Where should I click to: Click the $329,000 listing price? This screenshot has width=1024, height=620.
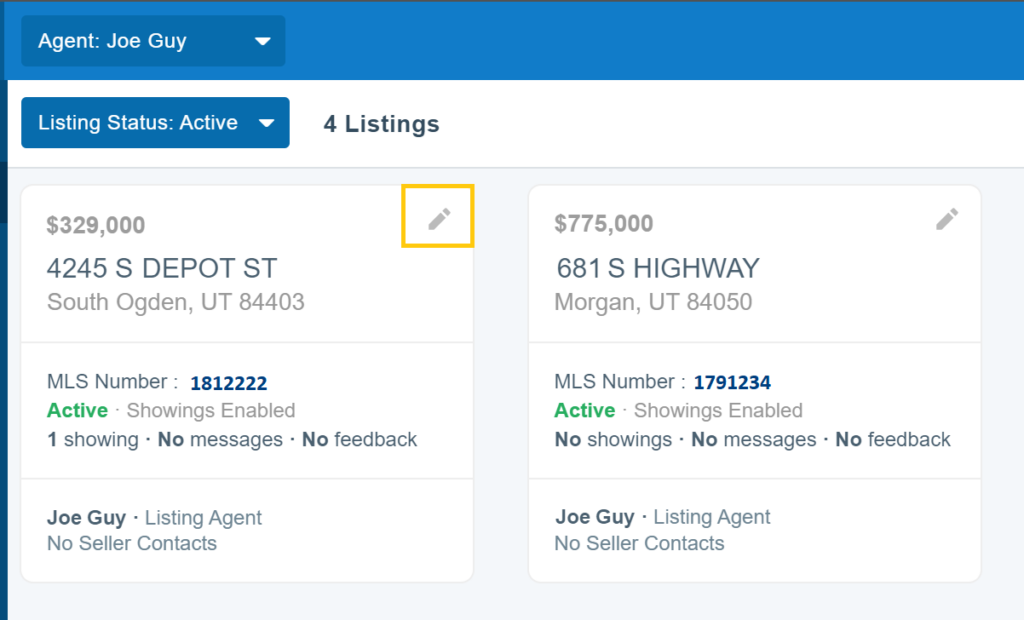(96, 225)
